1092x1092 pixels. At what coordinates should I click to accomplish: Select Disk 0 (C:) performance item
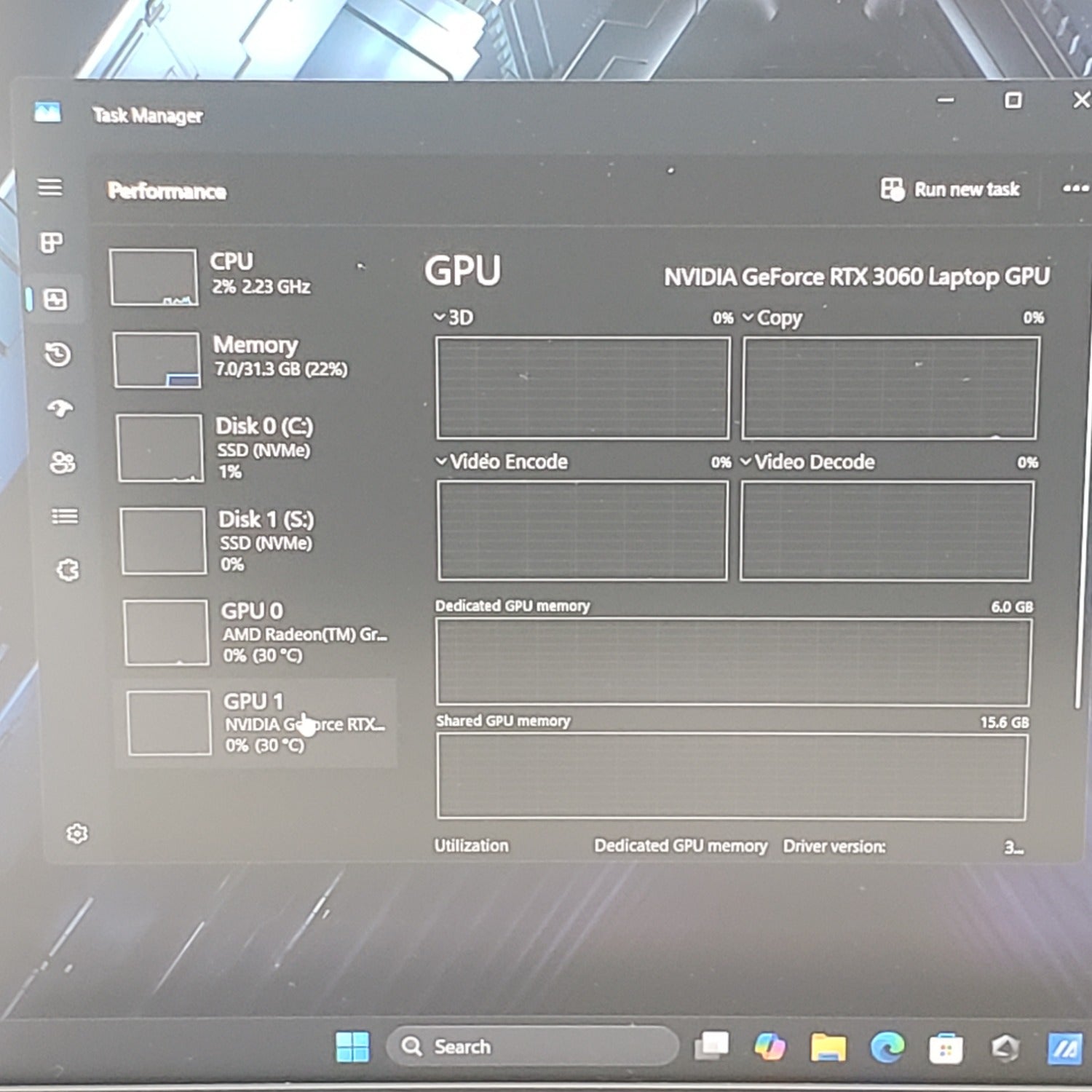pos(255,448)
